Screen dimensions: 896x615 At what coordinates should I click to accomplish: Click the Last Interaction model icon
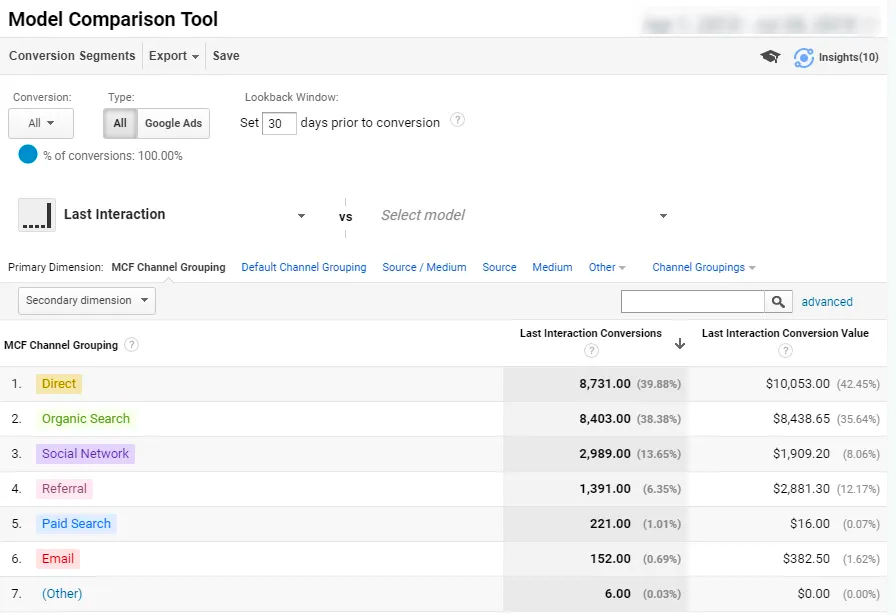coord(37,214)
